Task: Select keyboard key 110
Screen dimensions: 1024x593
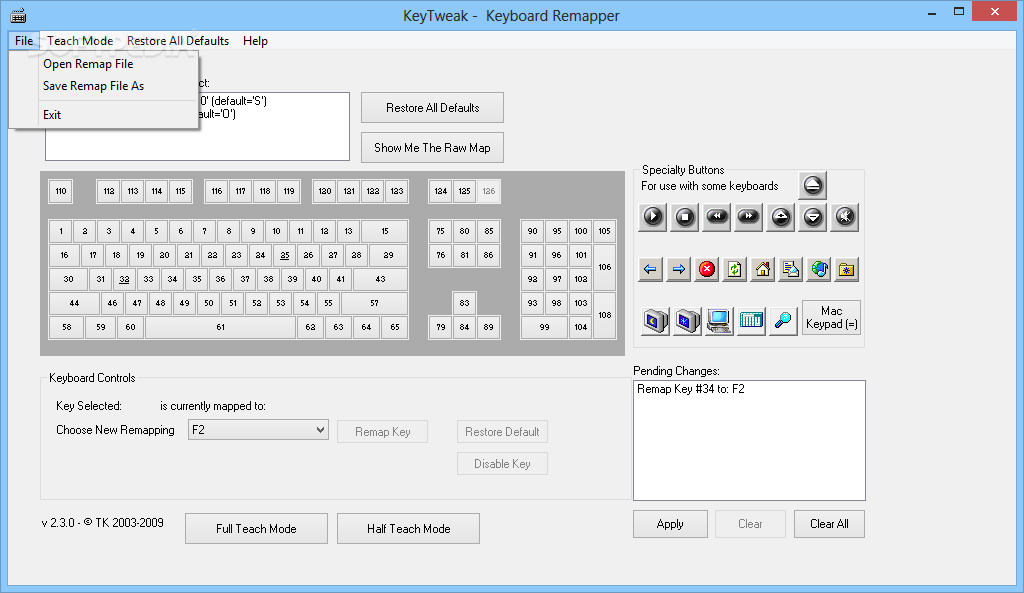Action: pyautogui.click(x=61, y=191)
